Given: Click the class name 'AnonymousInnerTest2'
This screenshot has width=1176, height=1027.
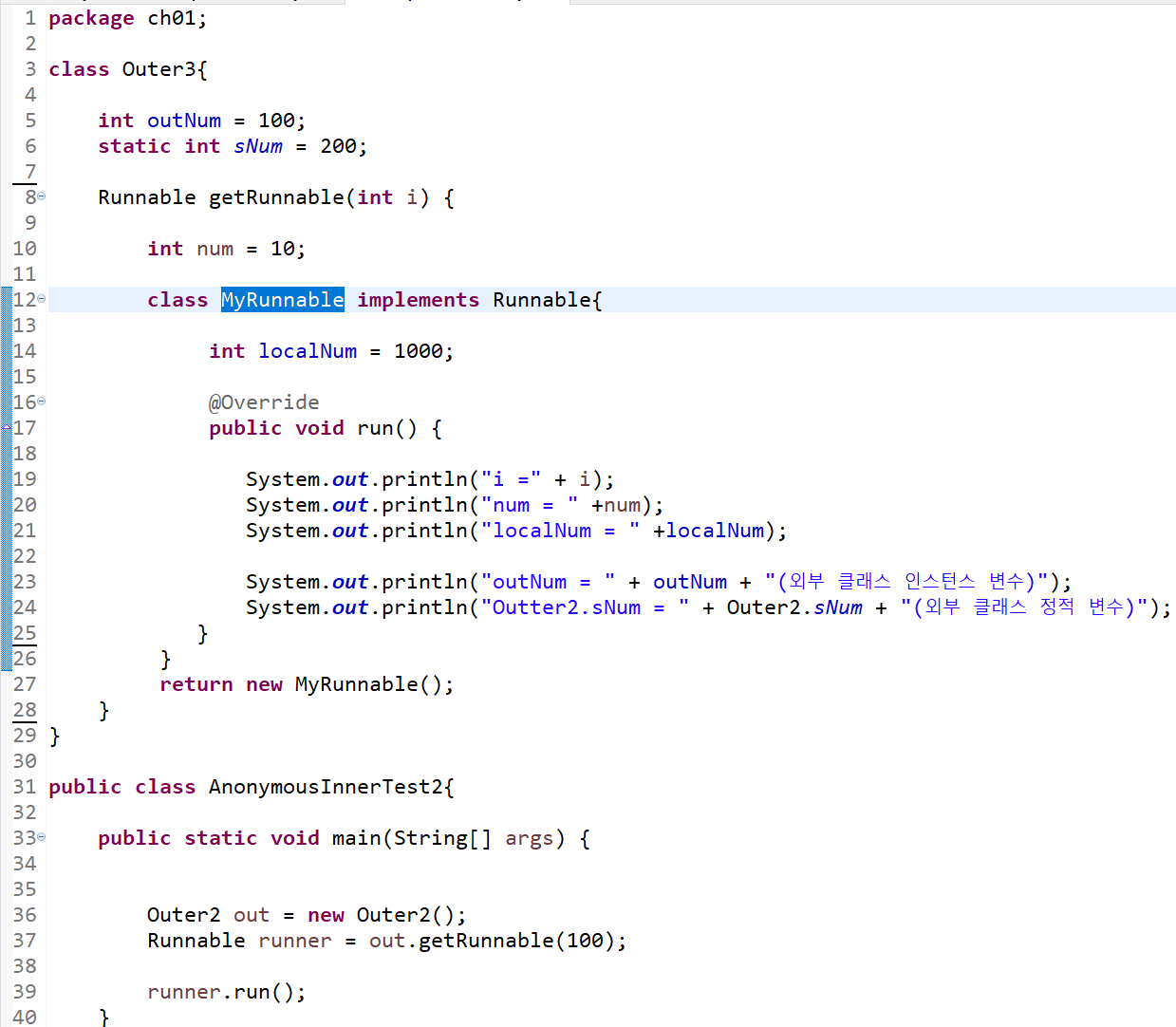Looking at the screenshot, I should tap(326, 787).
